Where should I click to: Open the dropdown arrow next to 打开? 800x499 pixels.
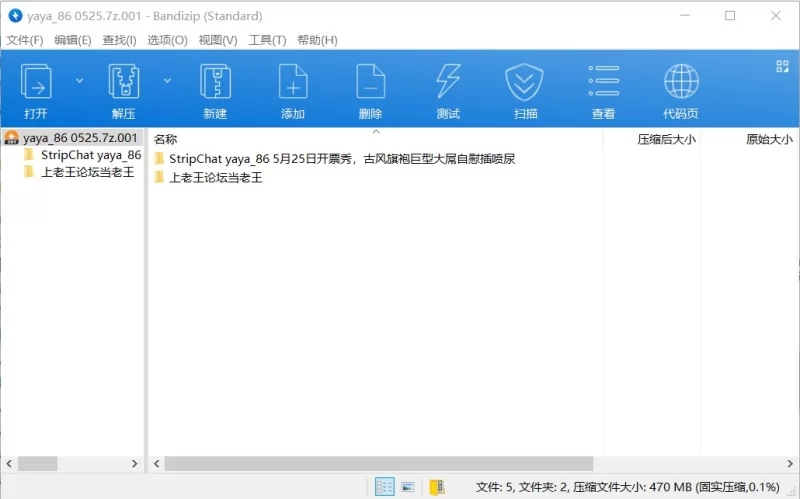tap(80, 81)
